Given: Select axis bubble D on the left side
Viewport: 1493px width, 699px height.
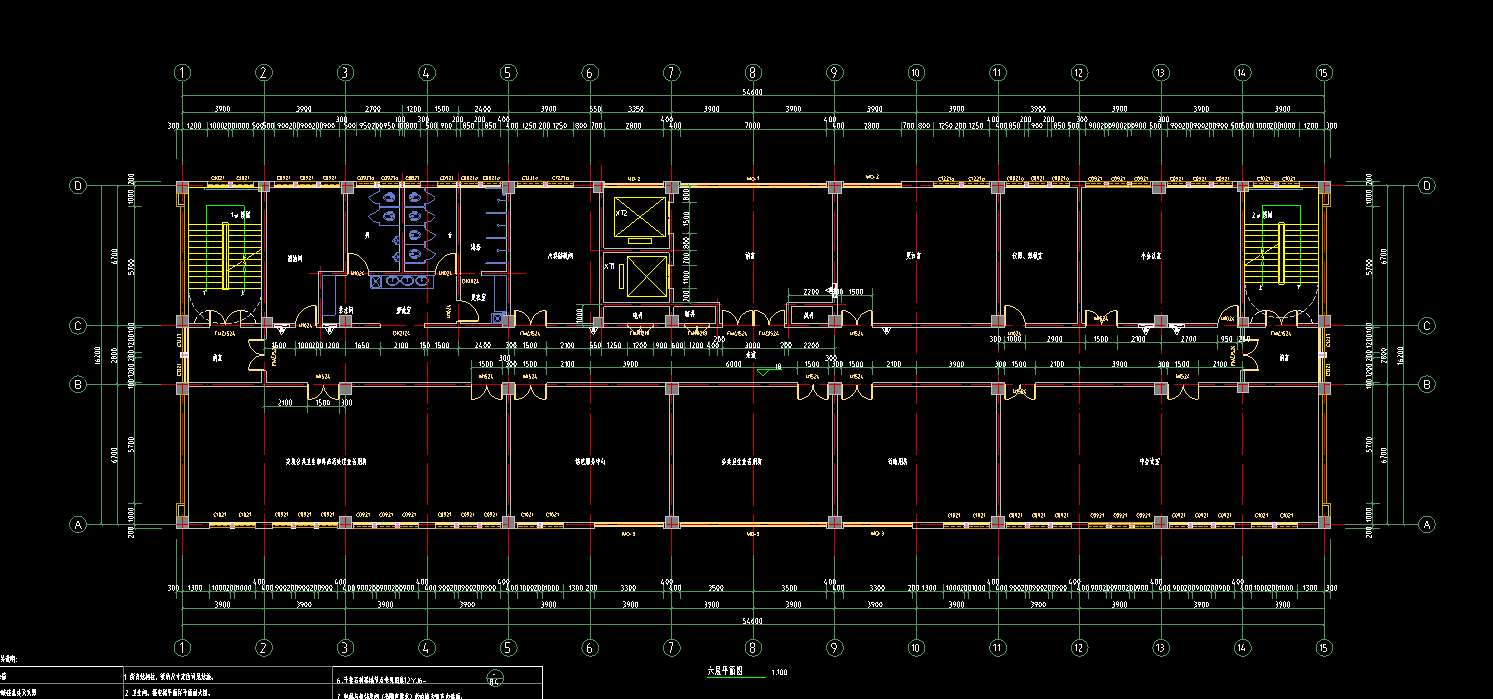Looking at the screenshot, I should (76, 186).
